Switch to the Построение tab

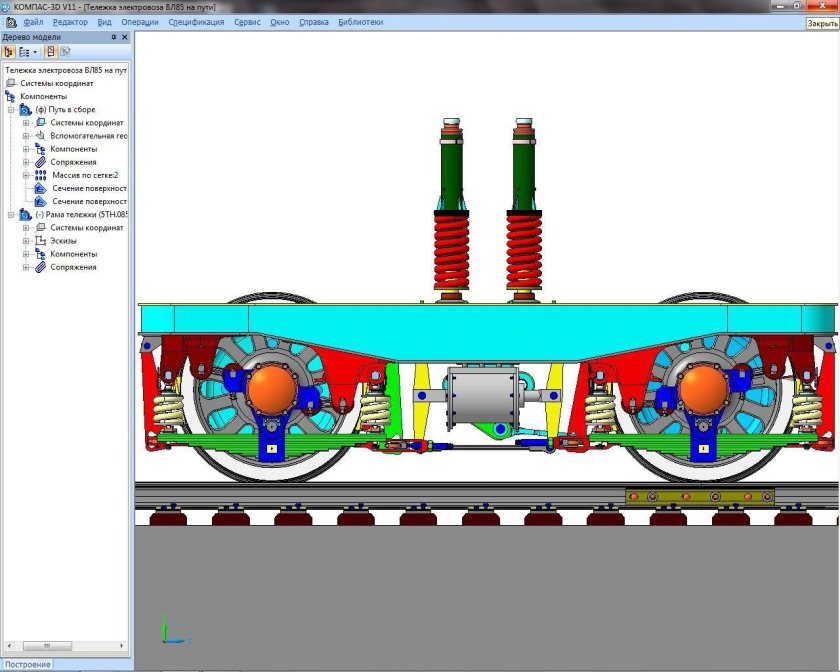pos(26,664)
